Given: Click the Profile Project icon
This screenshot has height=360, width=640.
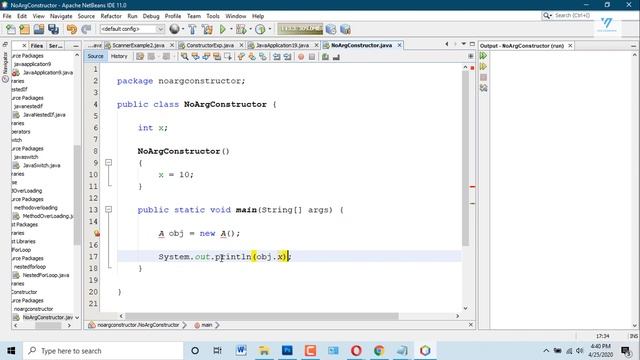Looking at the screenshot, I should 260,29.
